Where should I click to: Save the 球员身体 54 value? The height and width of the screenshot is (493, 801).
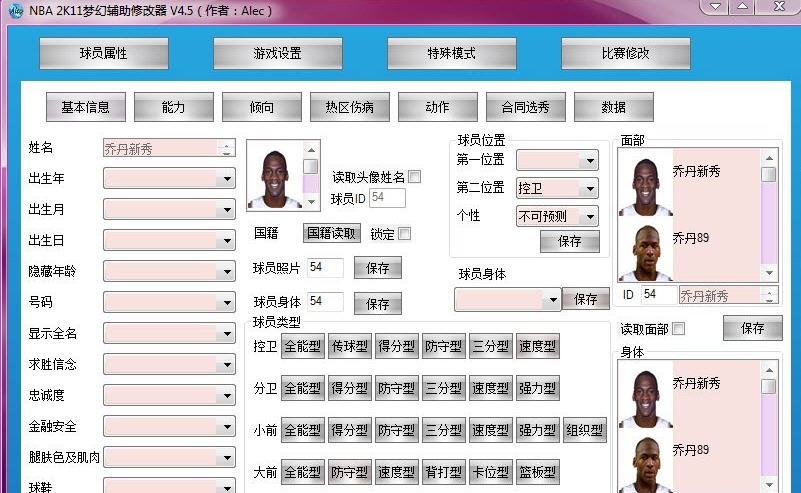378,303
